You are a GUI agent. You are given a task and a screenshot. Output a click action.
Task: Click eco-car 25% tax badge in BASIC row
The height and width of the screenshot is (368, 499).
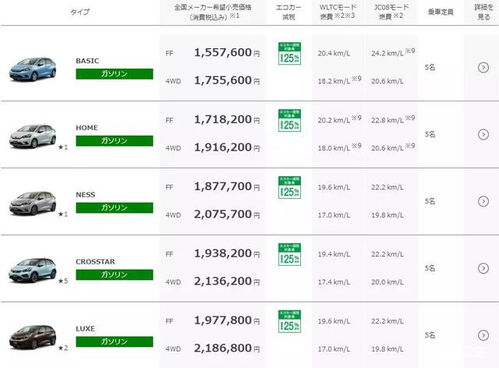tap(289, 53)
